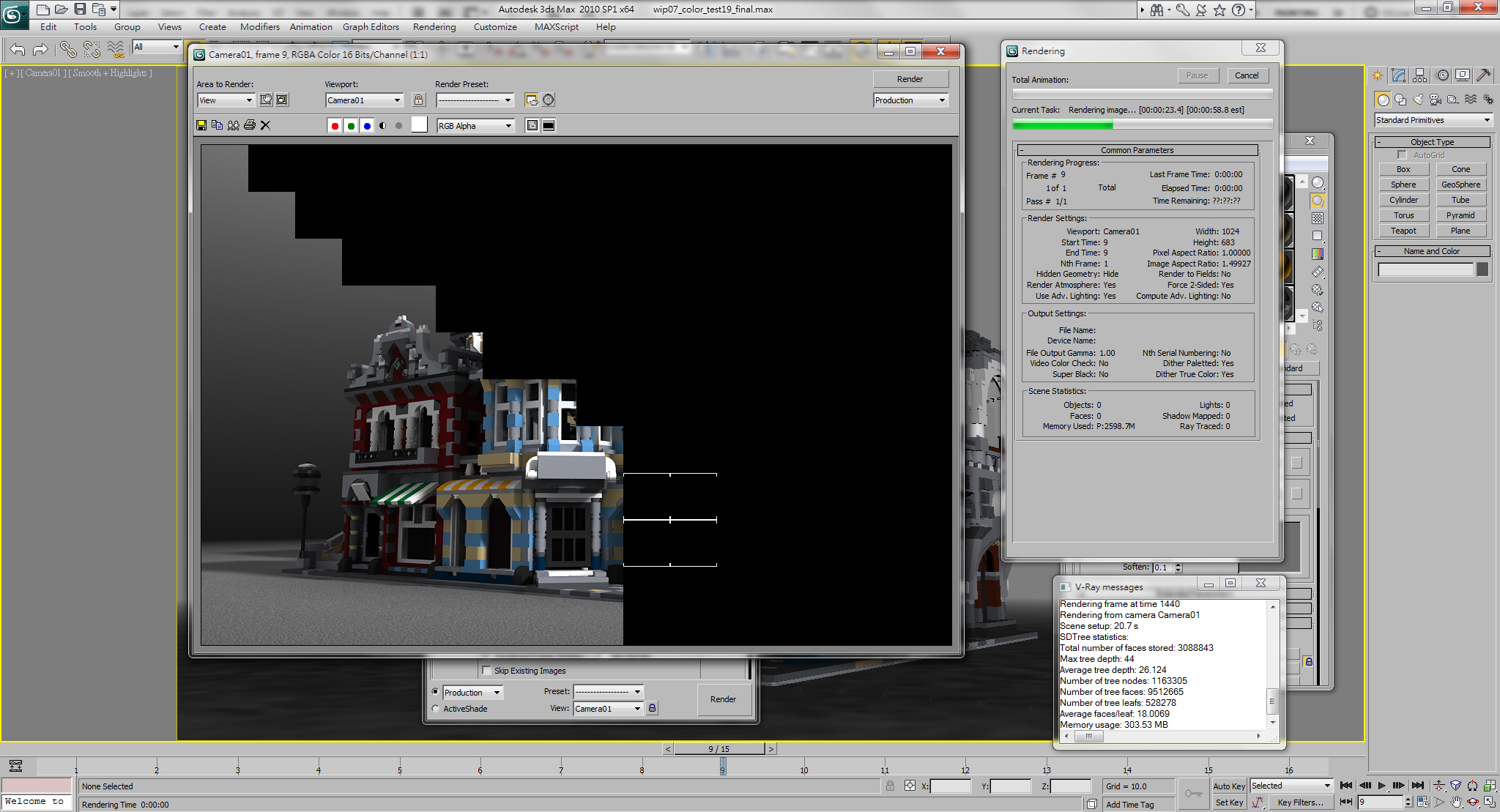Select the Shapes creation icon
The width and height of the screenshot is (1500, 812).
point(1400,99)
